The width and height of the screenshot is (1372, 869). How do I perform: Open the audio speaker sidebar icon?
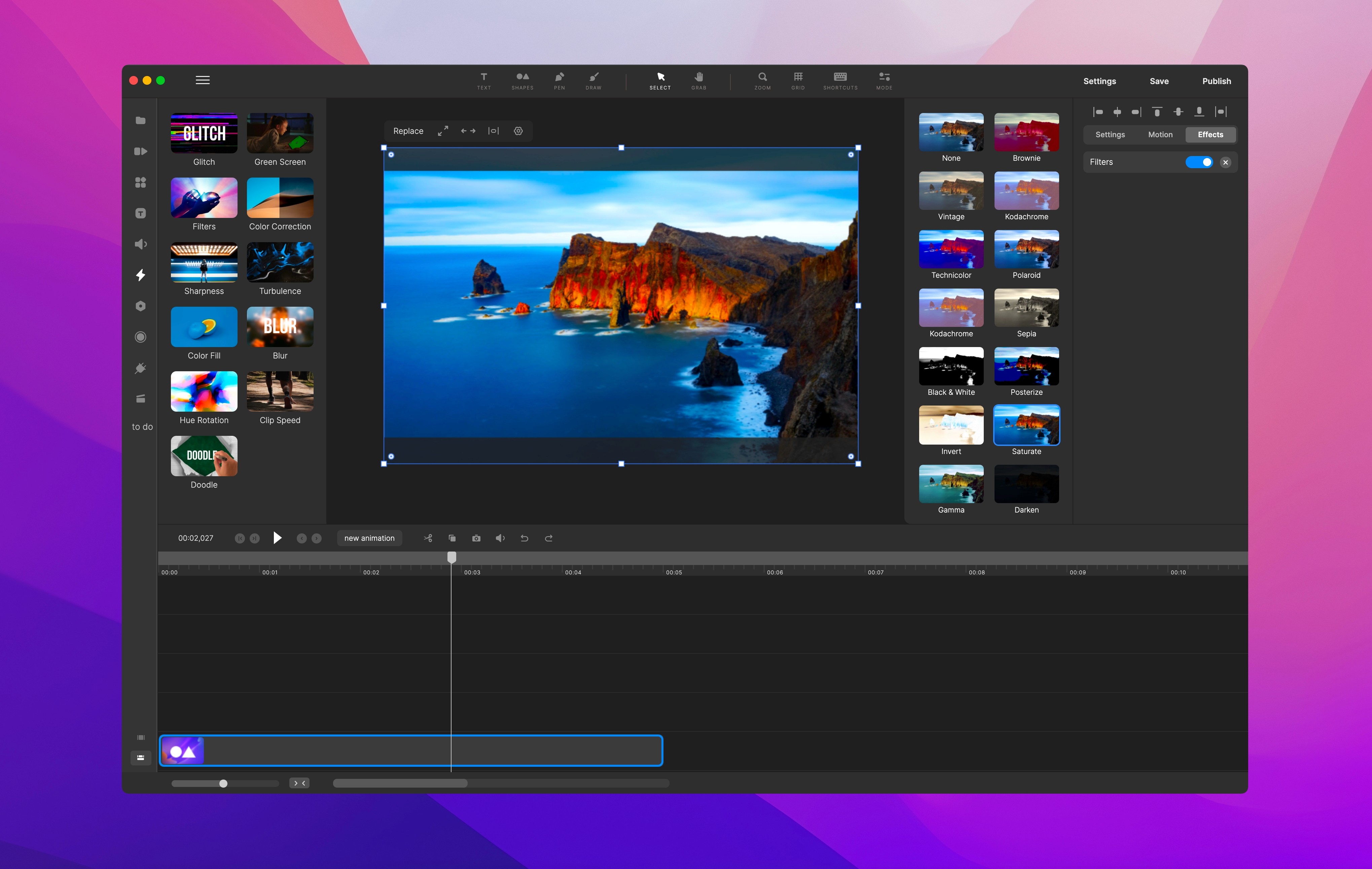click(141, 244)
